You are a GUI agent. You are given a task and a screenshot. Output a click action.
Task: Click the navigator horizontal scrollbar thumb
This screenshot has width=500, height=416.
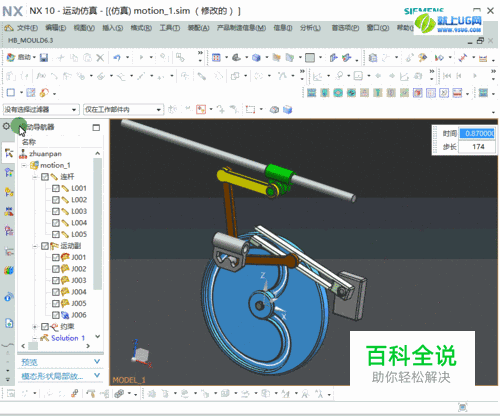point(33,346)
